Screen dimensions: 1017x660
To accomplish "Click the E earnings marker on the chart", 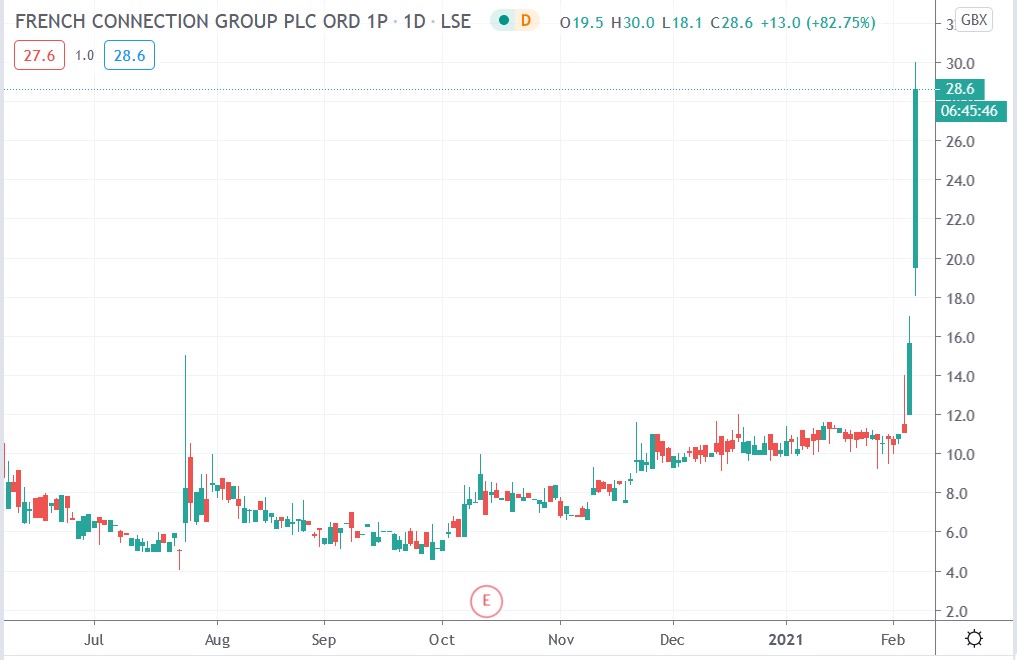I will (x=487, y=601).
